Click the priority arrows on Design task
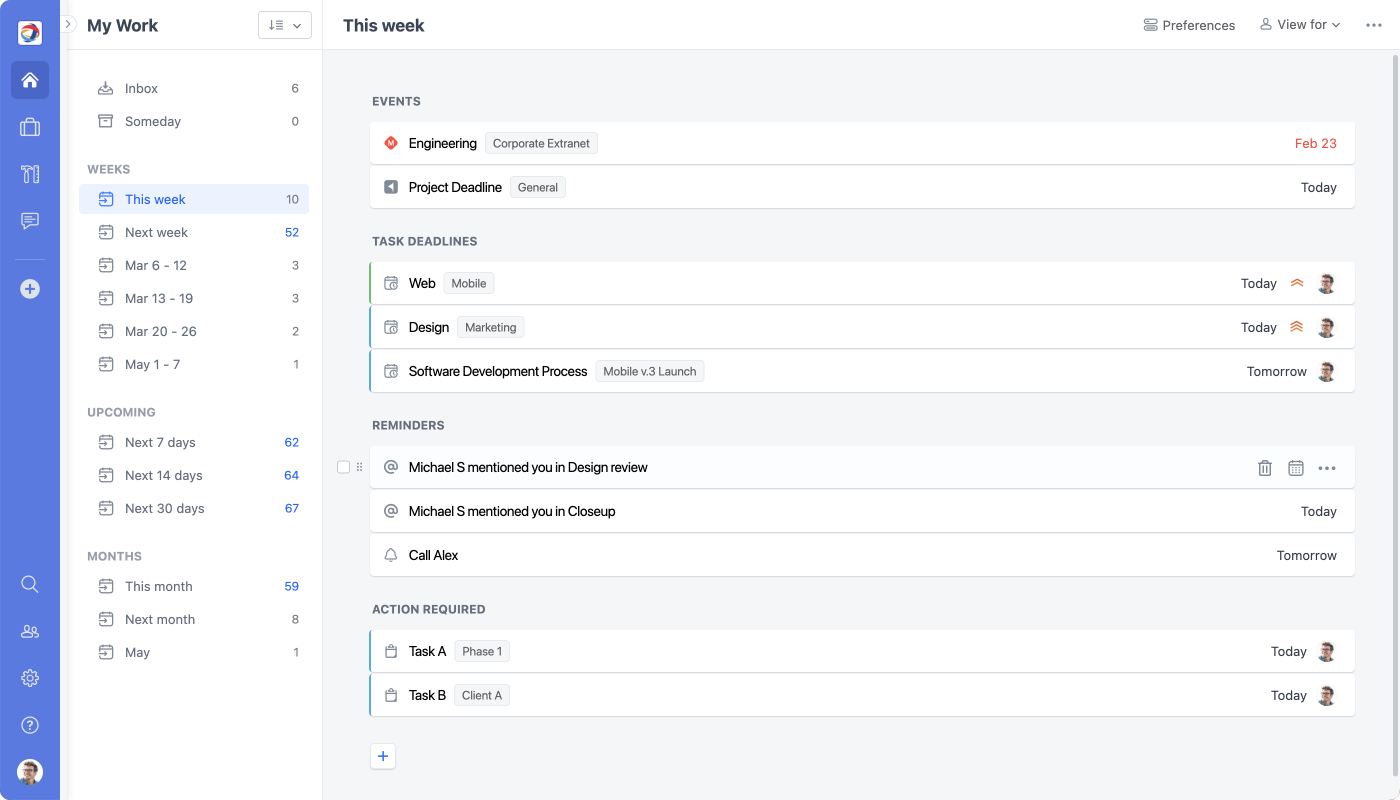This screenshot has width=1400, height=800. point(1297,327)
